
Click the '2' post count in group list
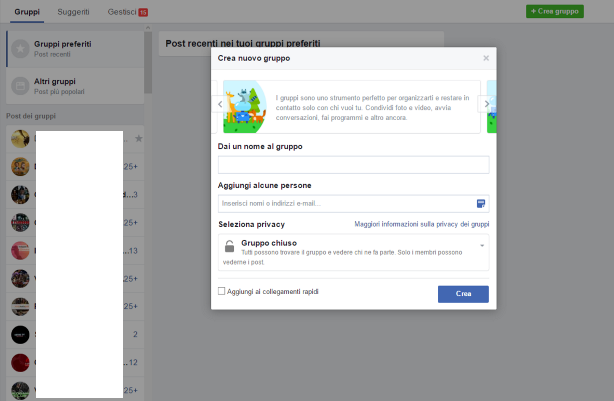(x=135, y=334)
